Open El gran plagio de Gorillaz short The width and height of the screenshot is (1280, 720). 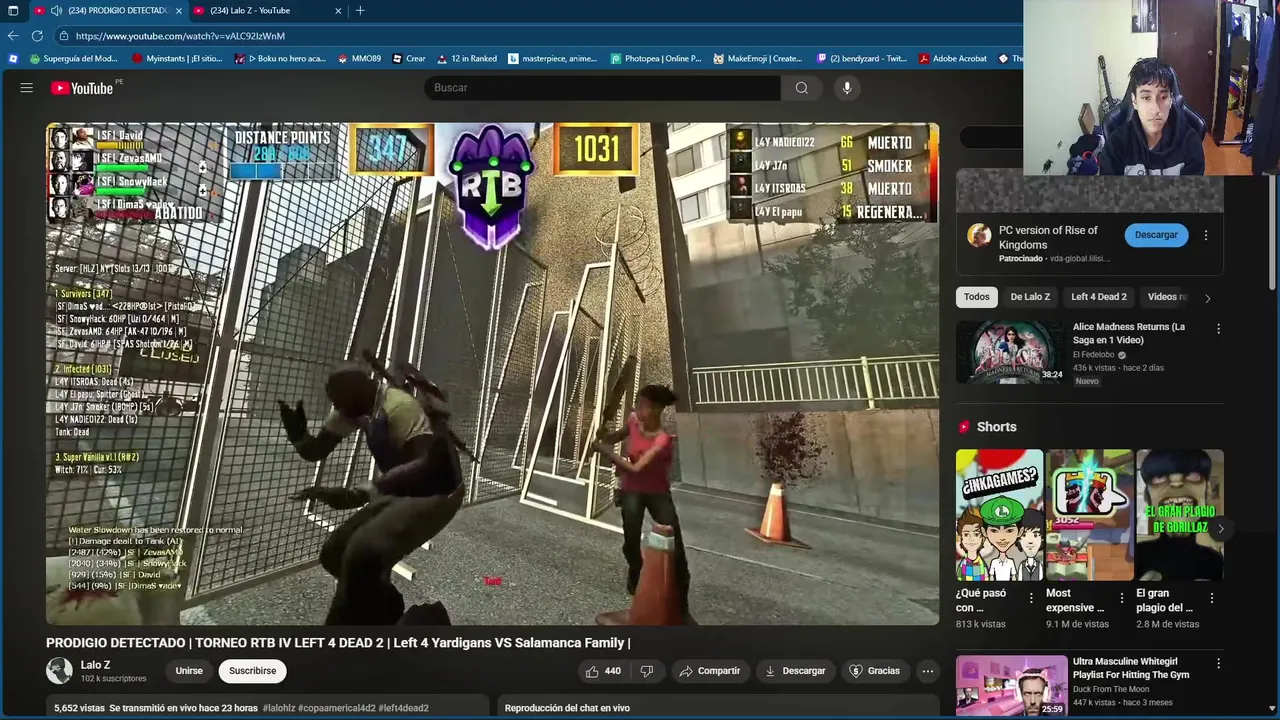[1180, 515]
